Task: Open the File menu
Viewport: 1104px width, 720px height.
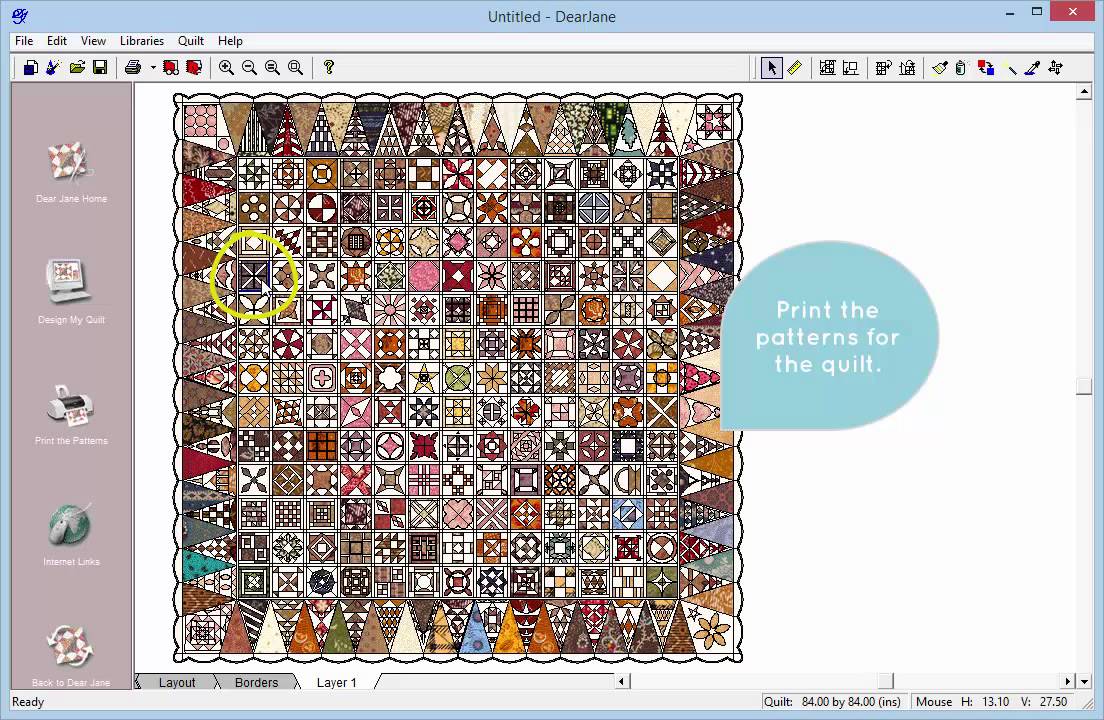Action: coord(24,41)
